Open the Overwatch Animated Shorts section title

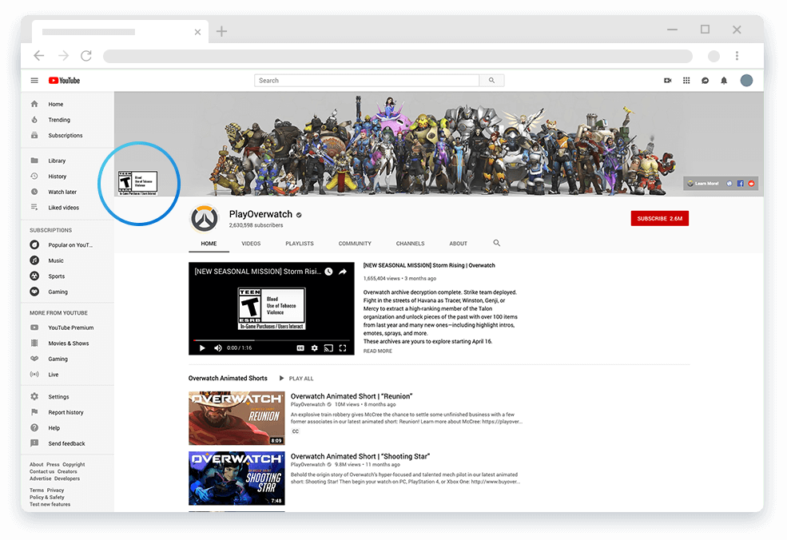pyautogui.click(x=228, y=378)
